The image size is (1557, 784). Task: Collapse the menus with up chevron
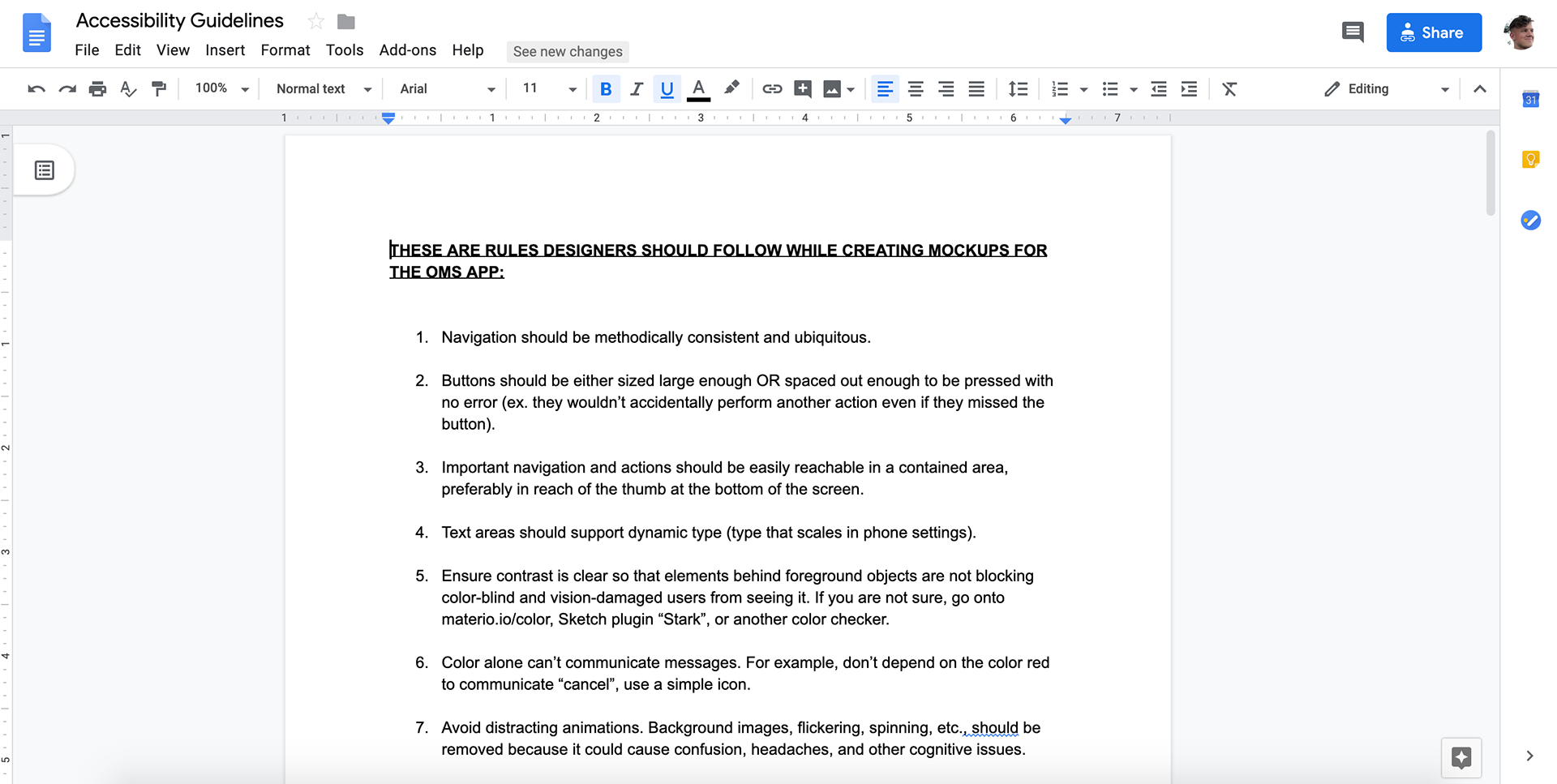(x=1480, y=89)
